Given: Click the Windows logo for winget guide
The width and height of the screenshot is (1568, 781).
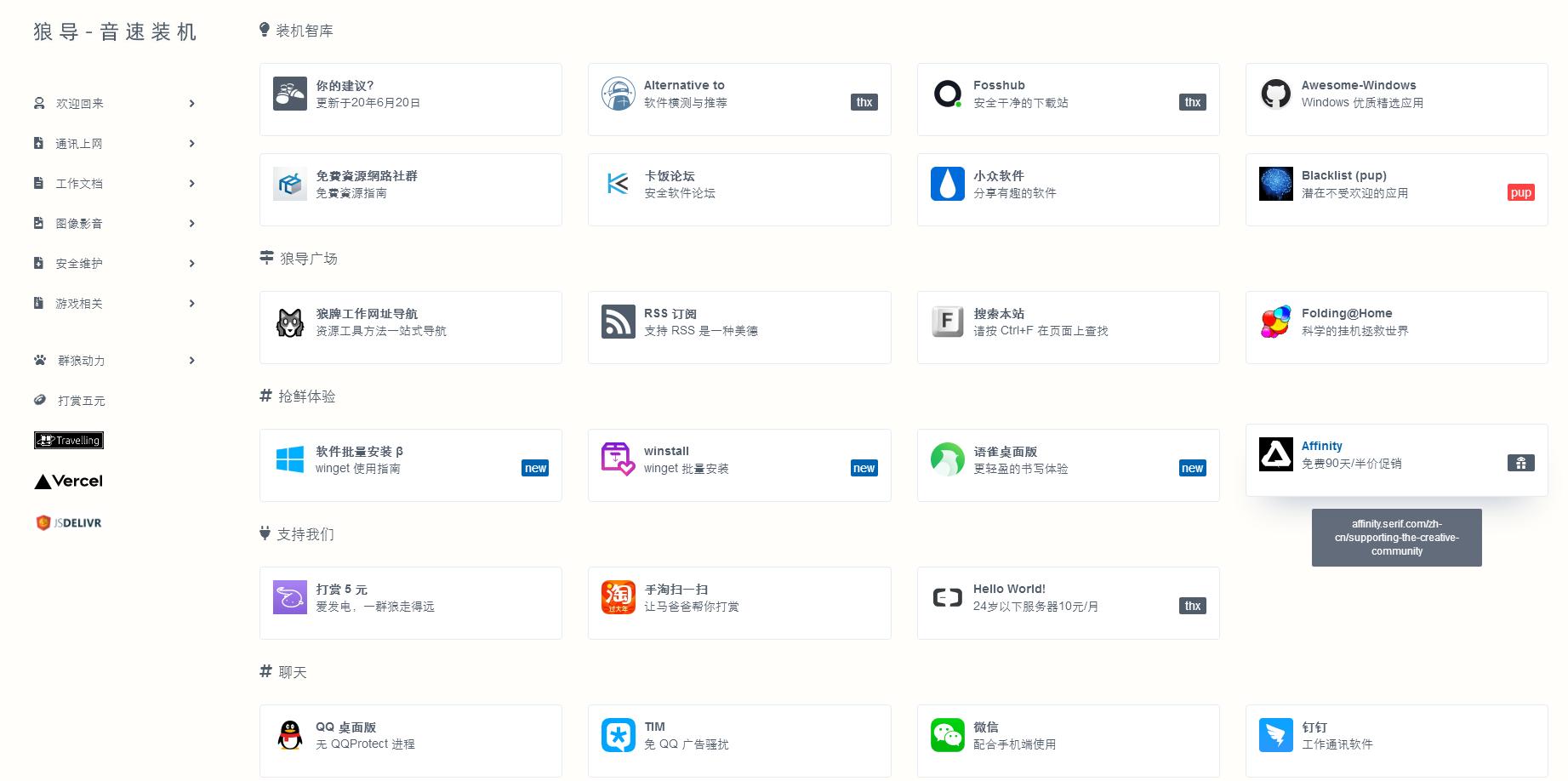Looking at the screenshot, I should point(290,459).
